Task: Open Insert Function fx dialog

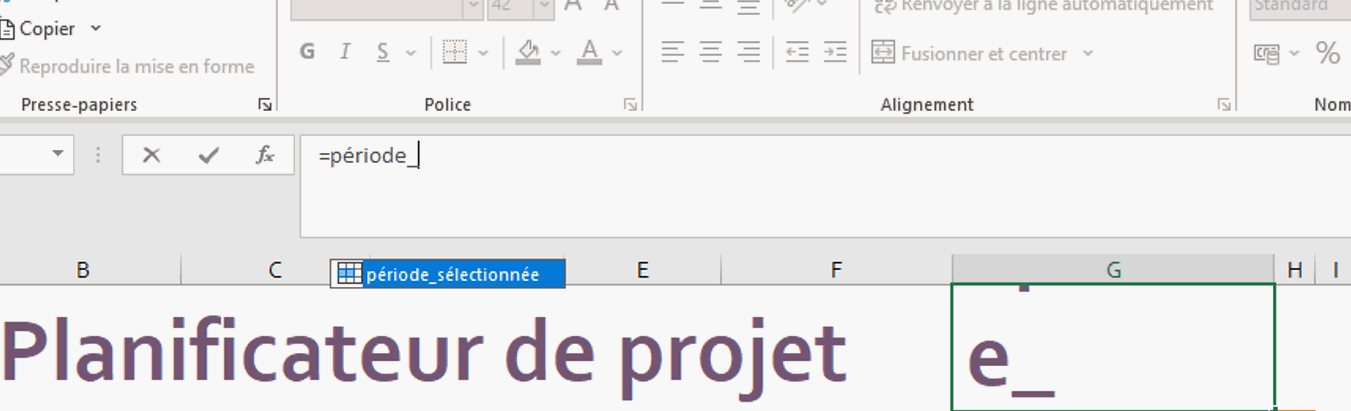Action: coord(264,155)
